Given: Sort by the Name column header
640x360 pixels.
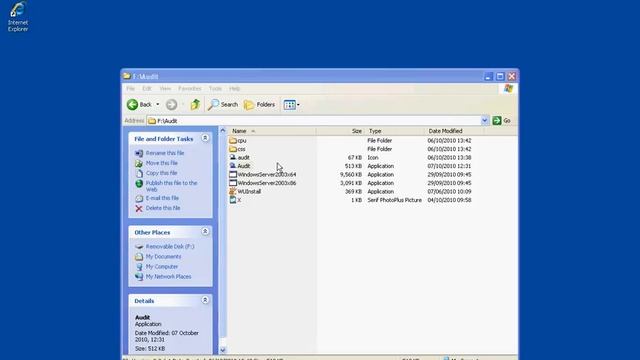Looking at the screenshot, I should (272, 131).
